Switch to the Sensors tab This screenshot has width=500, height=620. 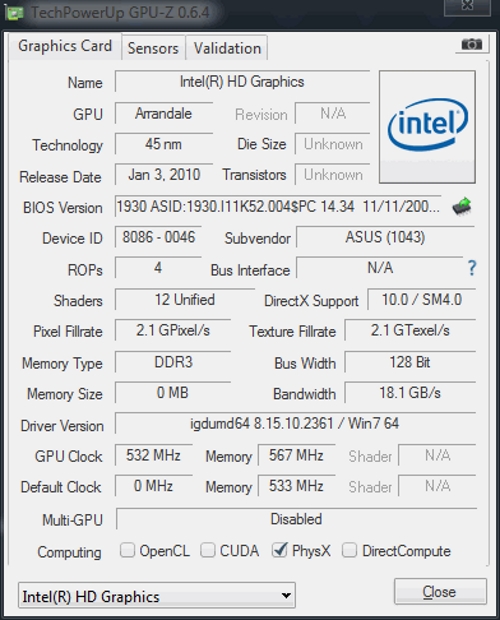pos(153,48)
